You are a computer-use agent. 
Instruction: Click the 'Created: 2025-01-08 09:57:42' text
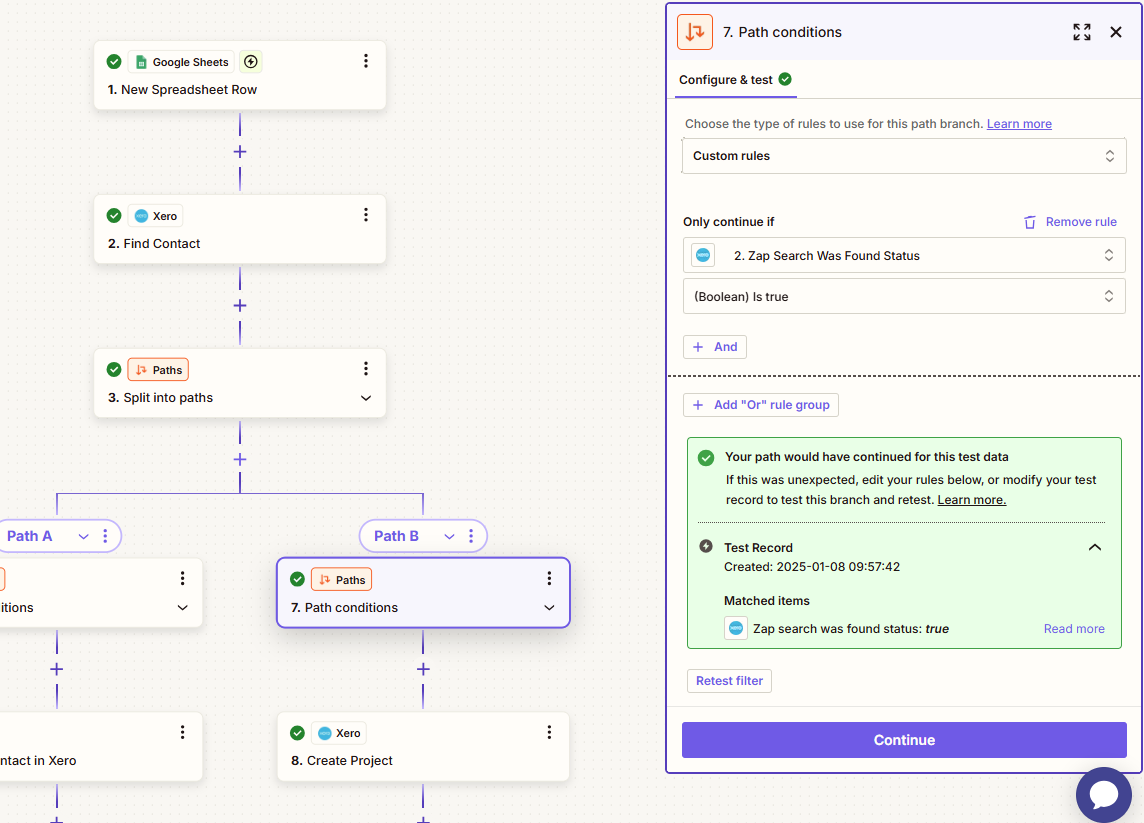pos(811,567)
